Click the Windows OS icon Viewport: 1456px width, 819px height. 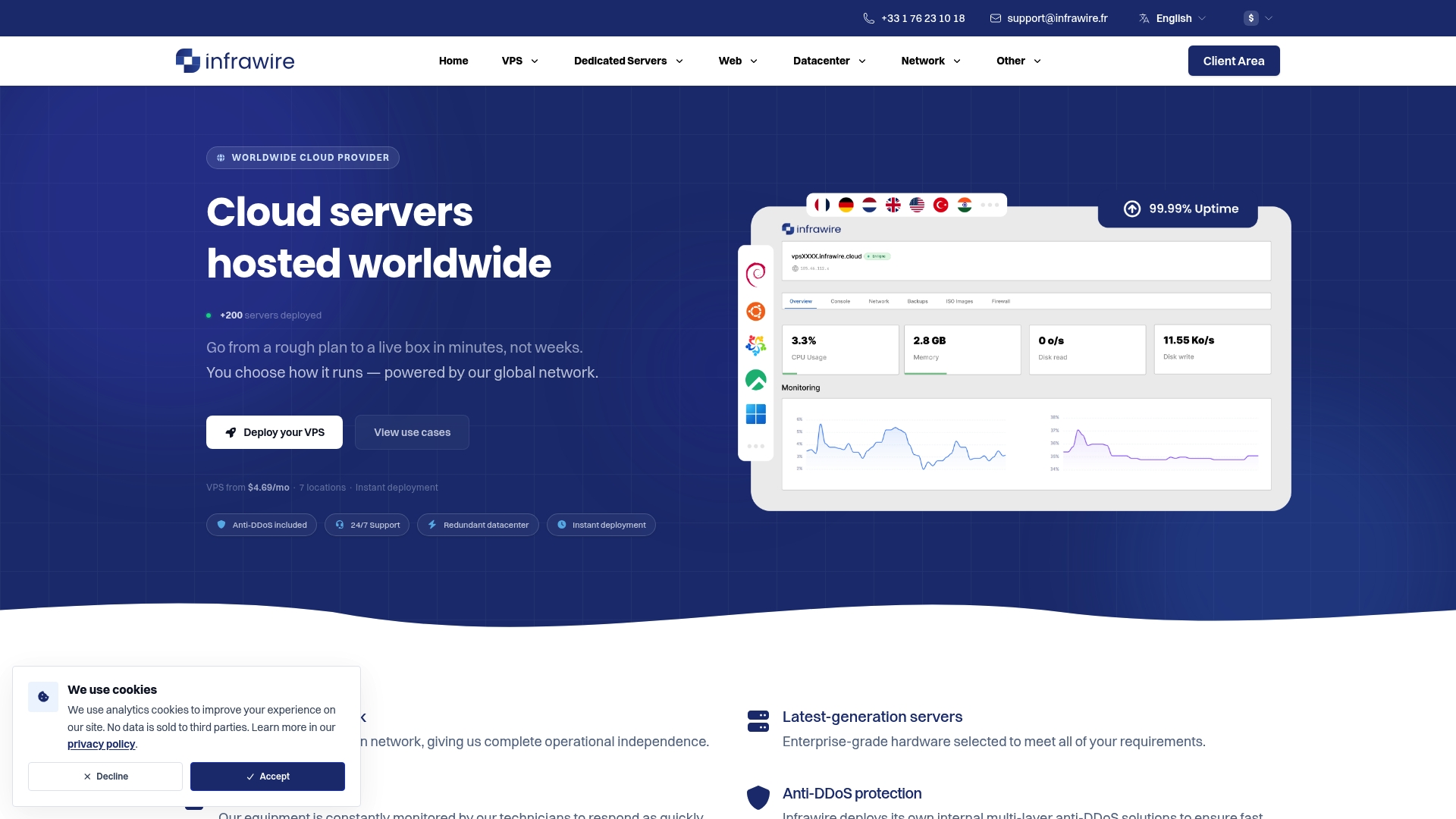[x=756, y=414]
